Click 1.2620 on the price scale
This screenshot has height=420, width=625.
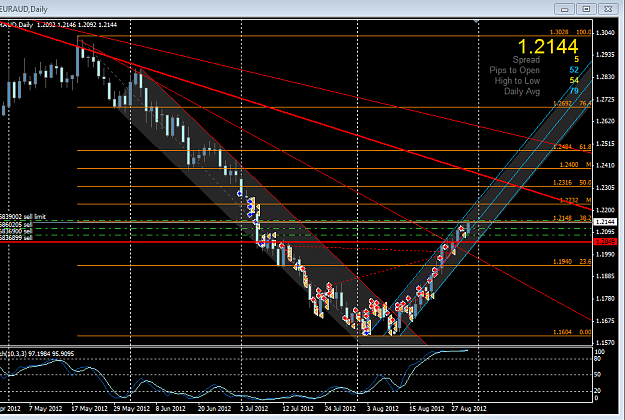(x=605, y=121)
